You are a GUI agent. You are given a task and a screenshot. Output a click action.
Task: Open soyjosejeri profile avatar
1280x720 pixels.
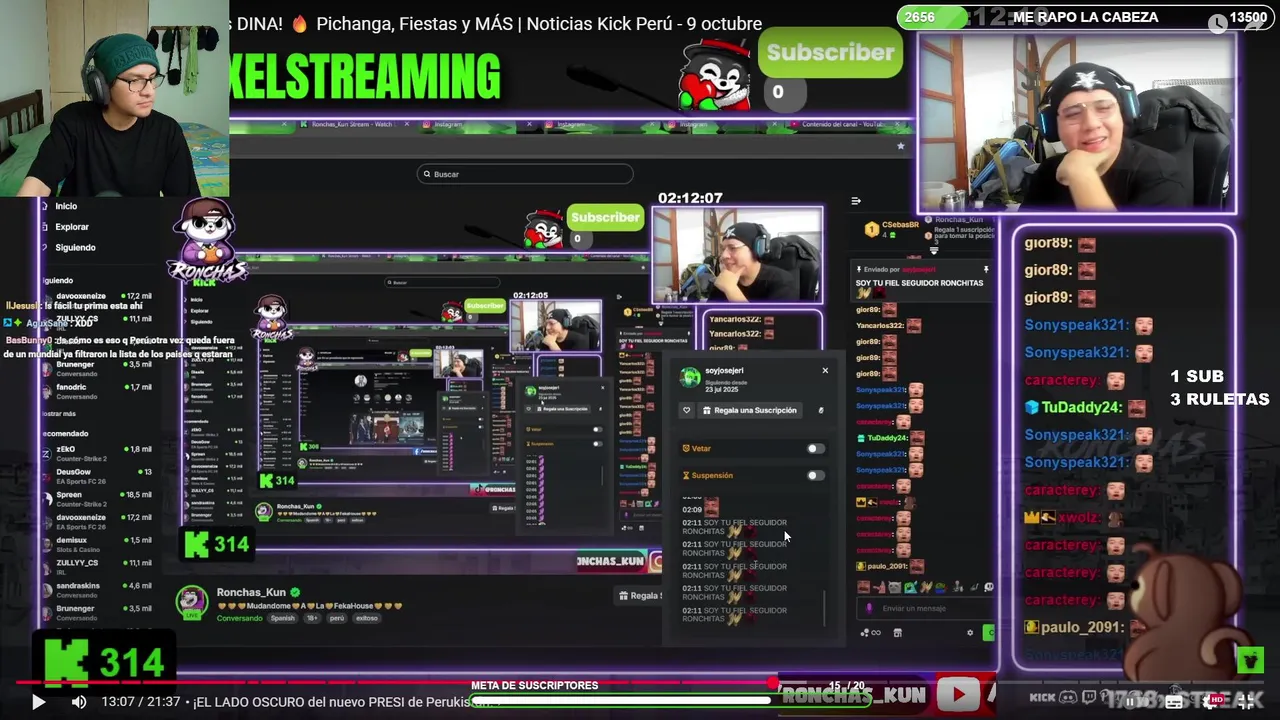coord(690,377)
